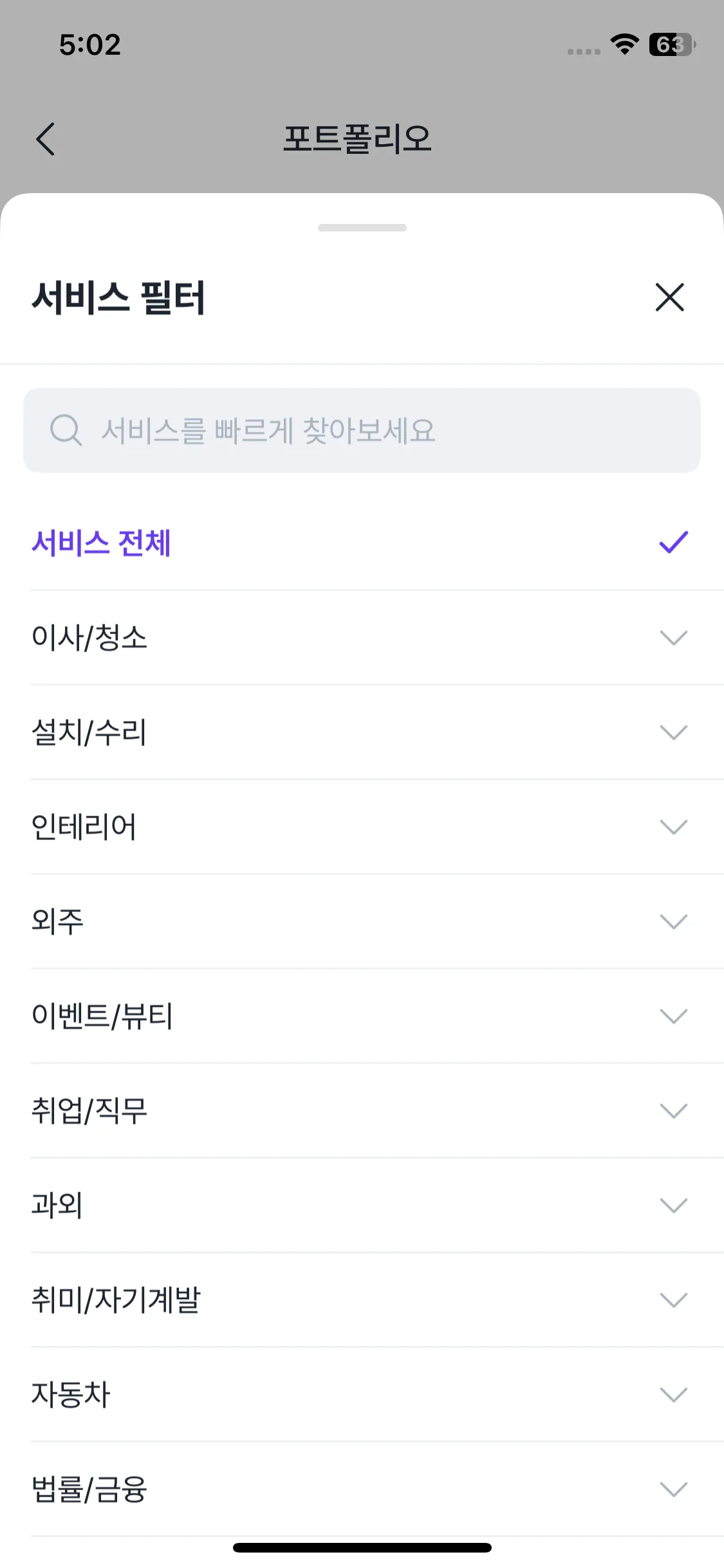Expand the 인테리어 category chevron

coord(673,826)
